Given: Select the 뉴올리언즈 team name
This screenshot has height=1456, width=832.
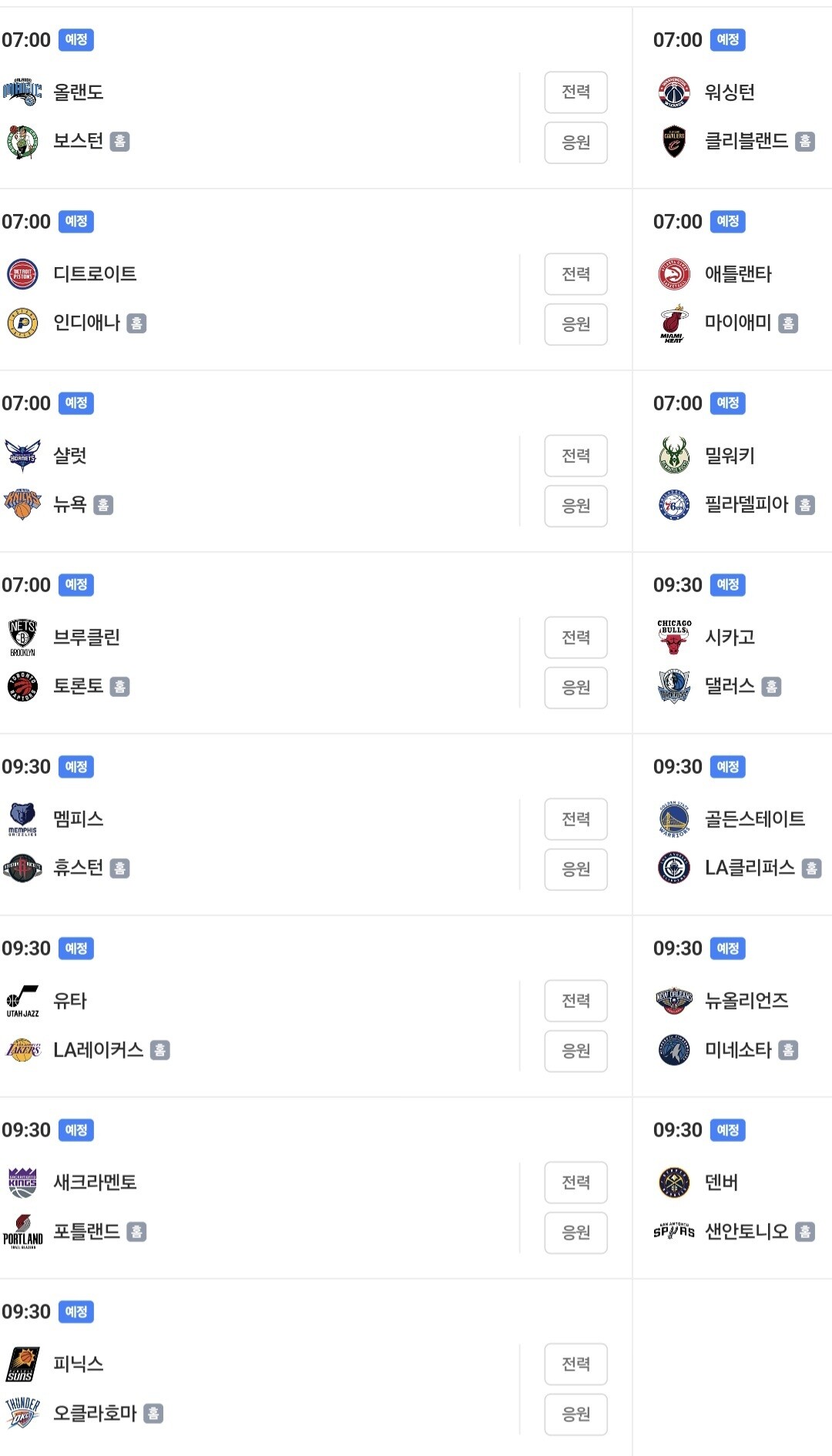Looking at the screenshot, I should pyautogui.click(x=746, y=1001).
